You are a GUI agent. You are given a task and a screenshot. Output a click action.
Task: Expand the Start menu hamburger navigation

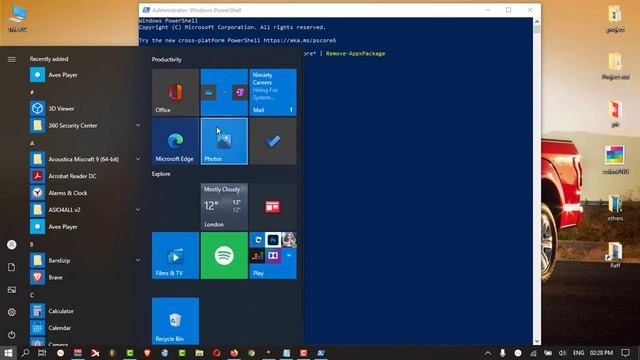11,60
